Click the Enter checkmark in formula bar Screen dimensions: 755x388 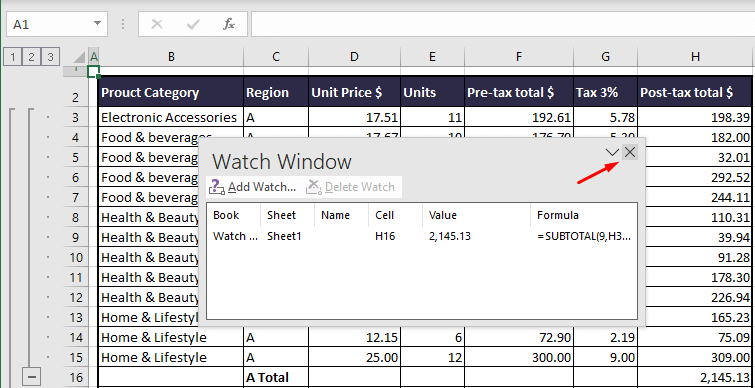[193, 24]
